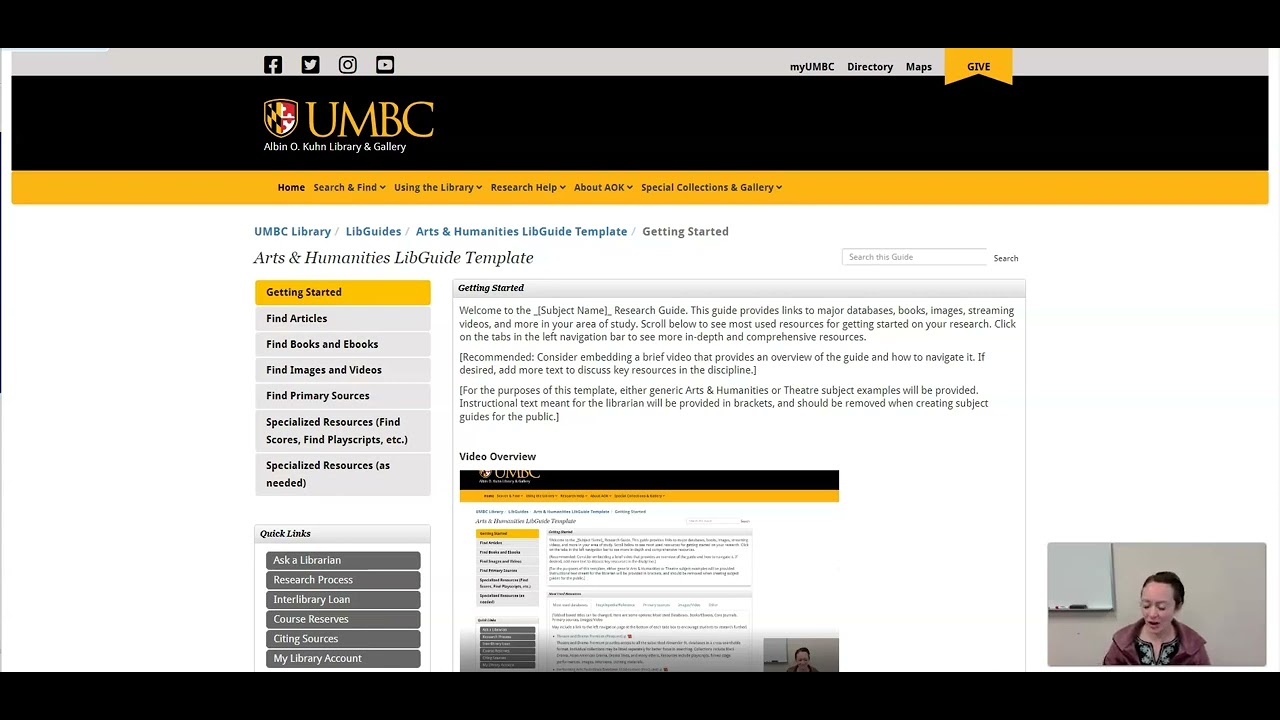Select the Getting Started tab
The width and height of the screenshot is (1280, 720).
(x=343, y=292)
